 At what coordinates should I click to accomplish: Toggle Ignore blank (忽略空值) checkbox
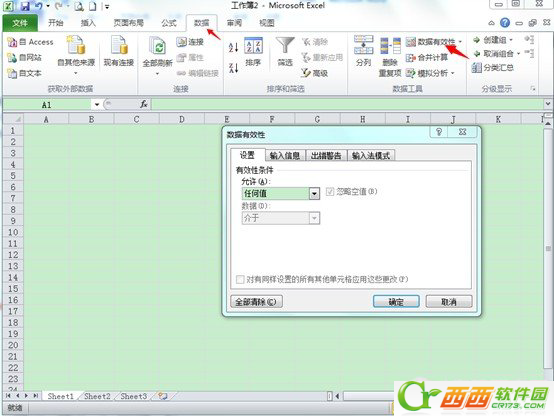330,192
